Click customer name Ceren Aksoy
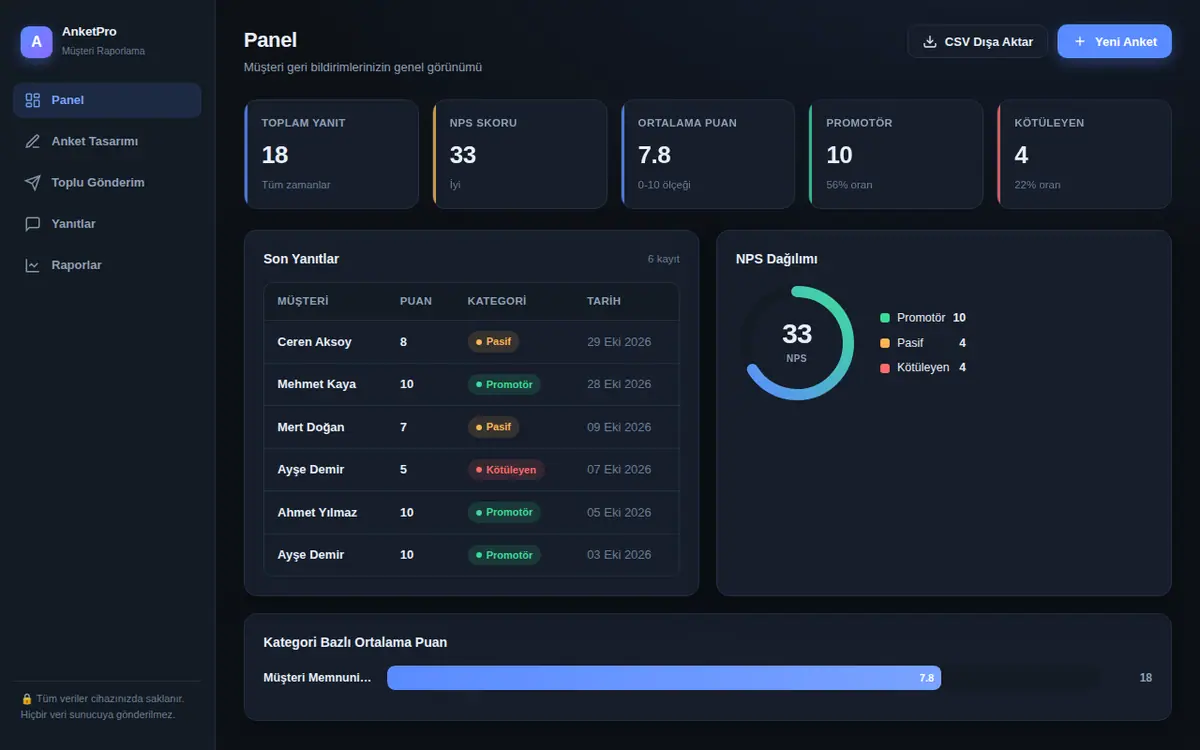The height and width of the screenshot is (750, 1200). coord(314,342)
